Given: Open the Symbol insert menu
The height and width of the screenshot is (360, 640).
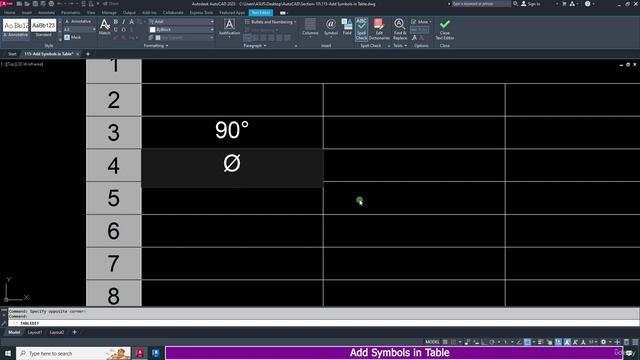Looking at the screenshot, I should [331, 27].
